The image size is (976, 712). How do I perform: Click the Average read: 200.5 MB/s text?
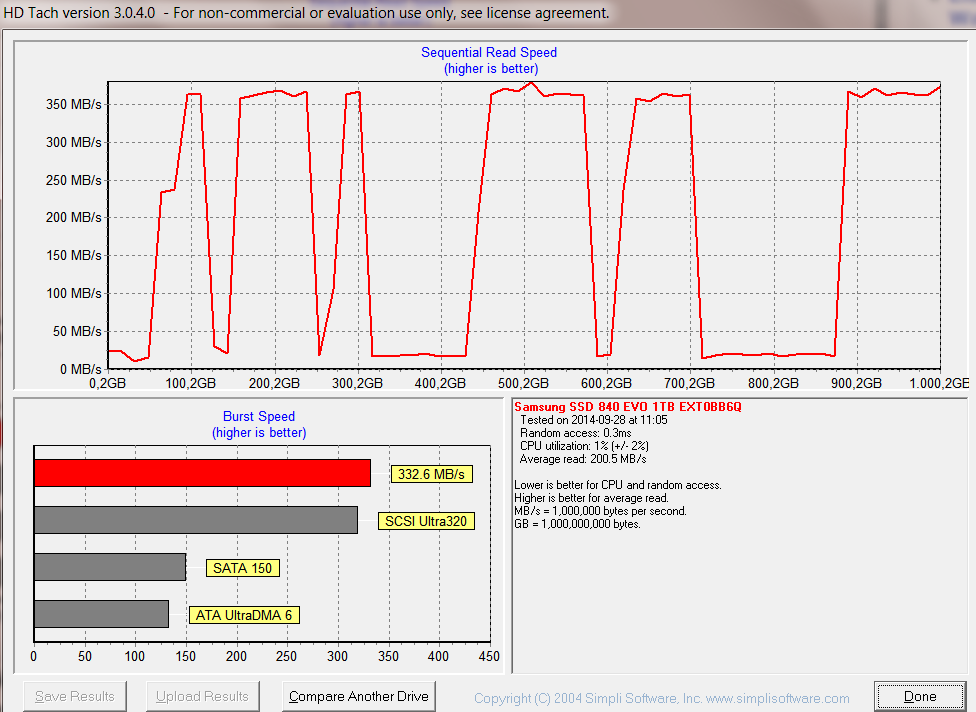[583, 459]
